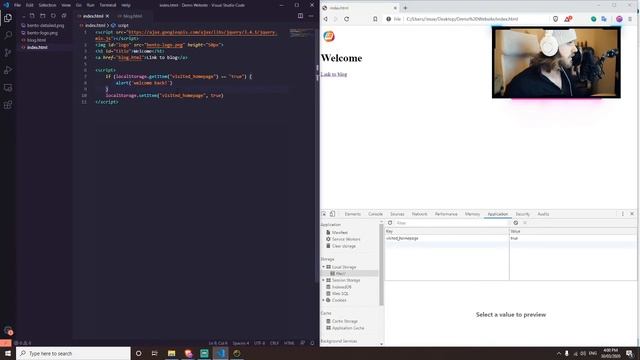Click the DevTools clear all storage icon

(516, 223)
